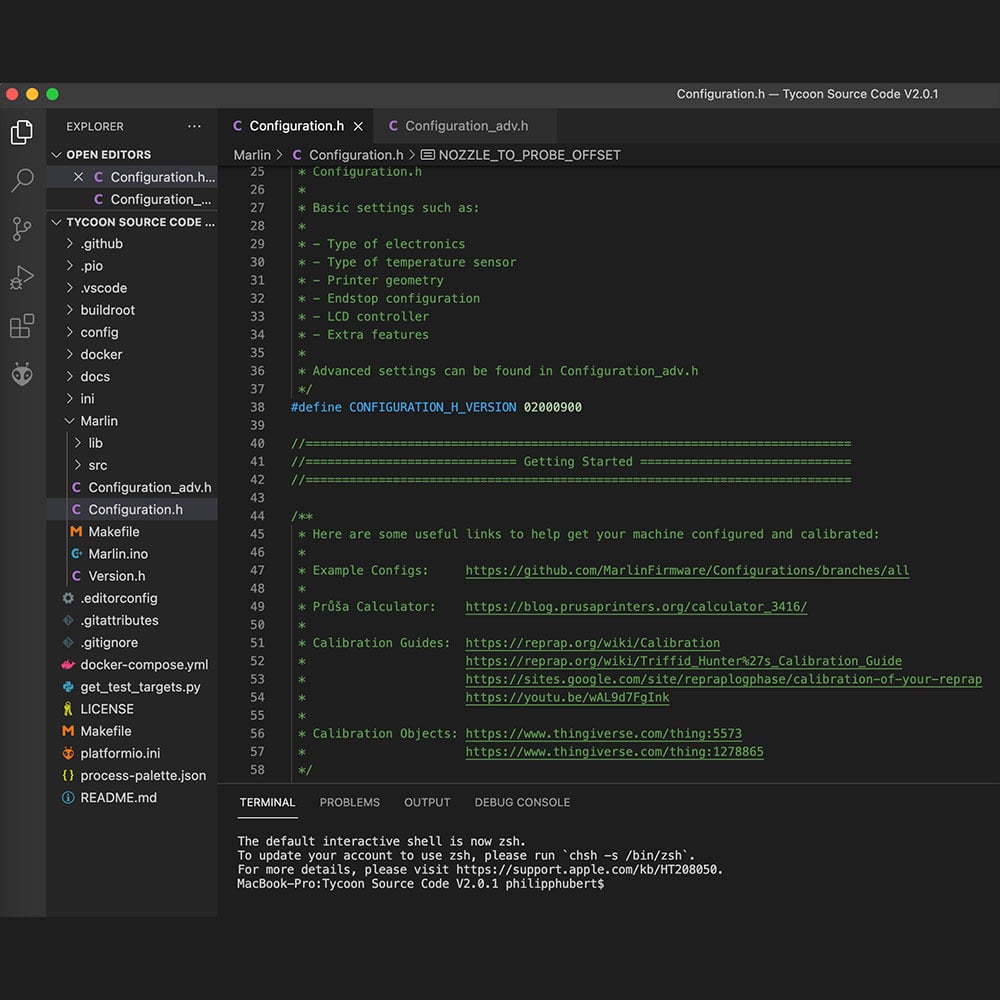Open the Thingiverse thing:5573 link
This screenshot has height=1000, width=1000.
603,733
